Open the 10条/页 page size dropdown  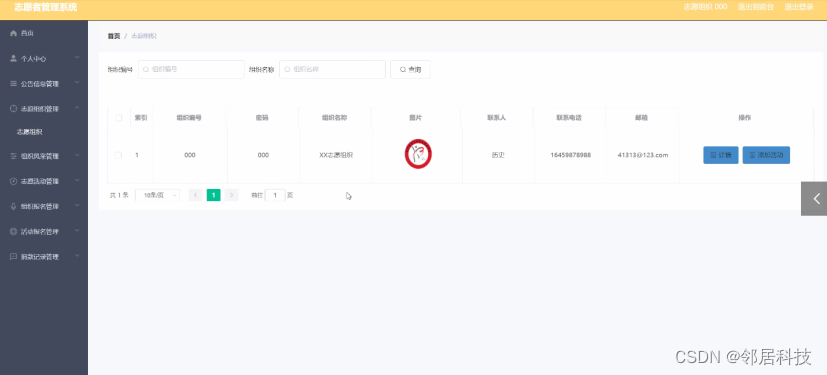(x=157, y=195)
